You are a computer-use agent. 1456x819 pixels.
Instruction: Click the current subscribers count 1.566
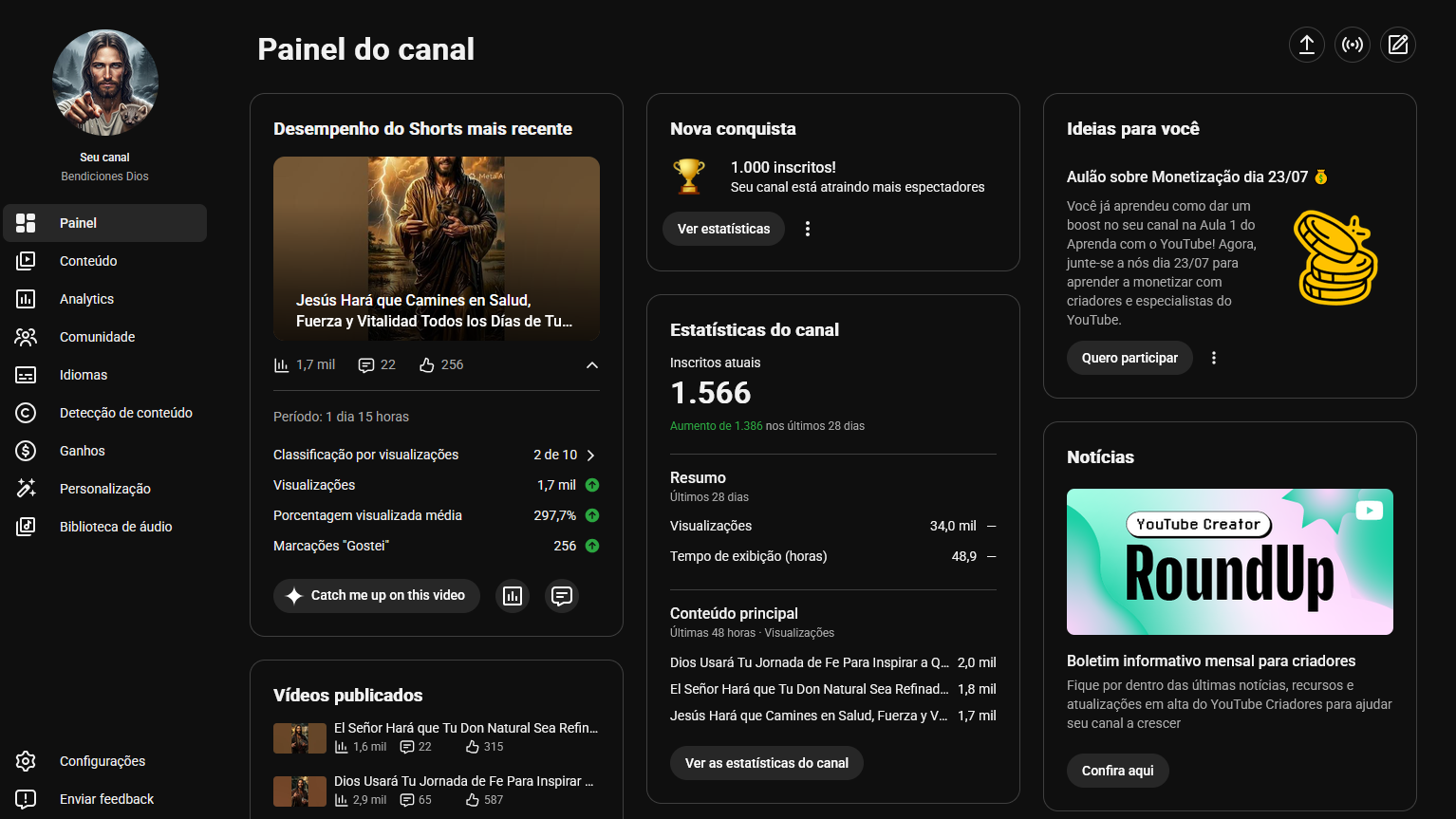(x=711, y=393)
